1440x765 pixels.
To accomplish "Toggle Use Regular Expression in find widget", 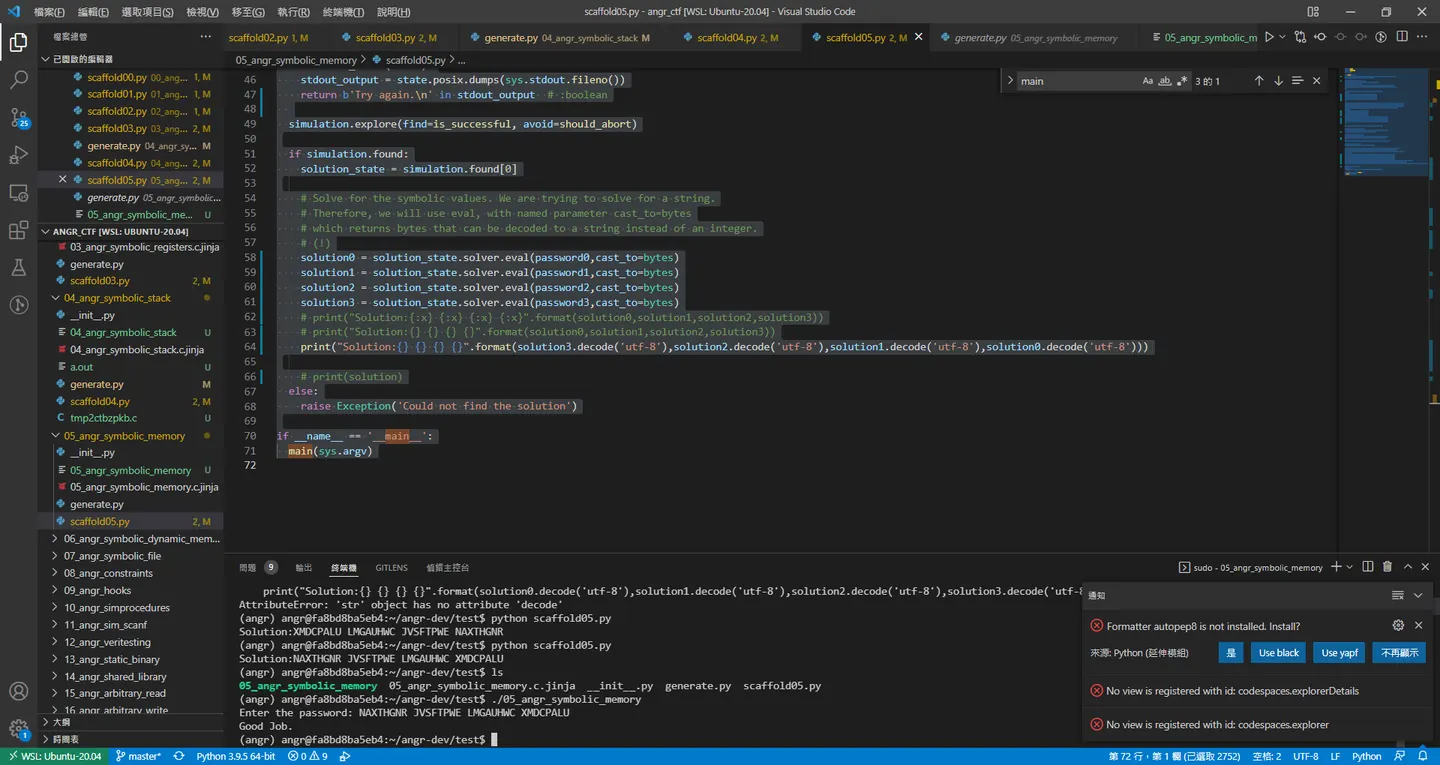I will tap(1182, 81).
